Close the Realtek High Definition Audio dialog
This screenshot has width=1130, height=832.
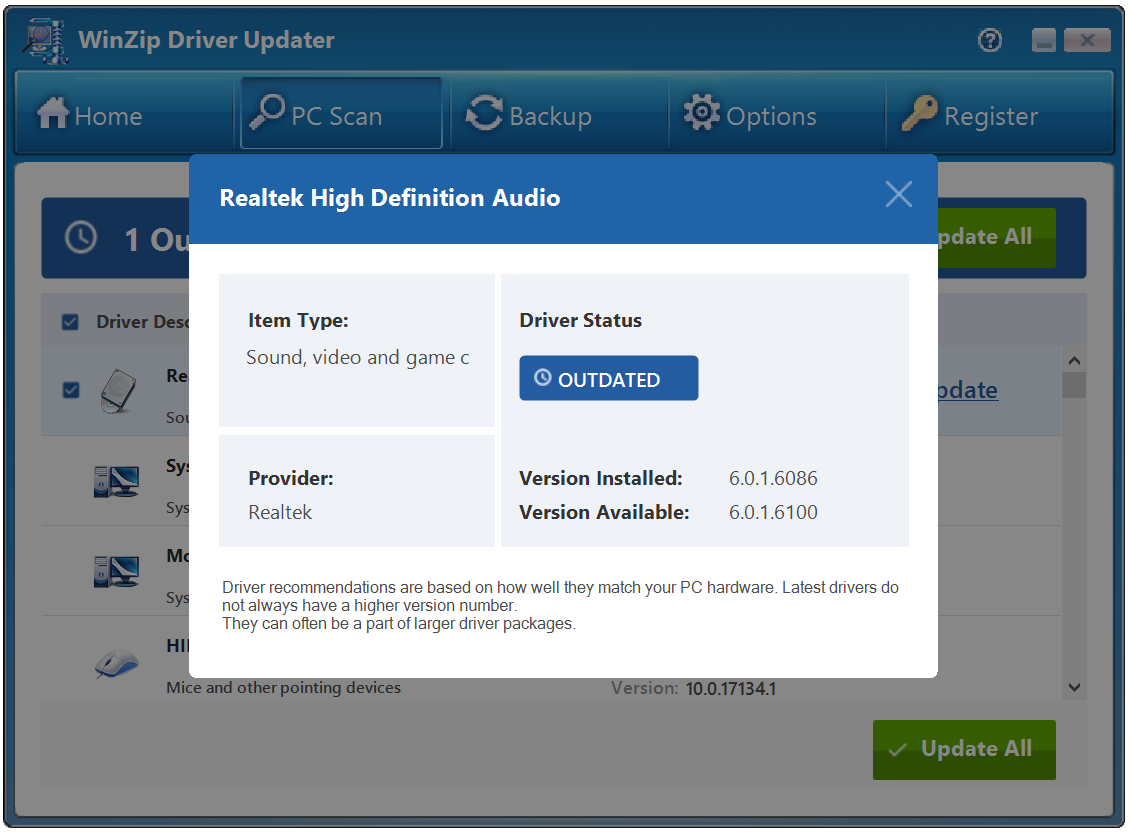coord(898,194)
